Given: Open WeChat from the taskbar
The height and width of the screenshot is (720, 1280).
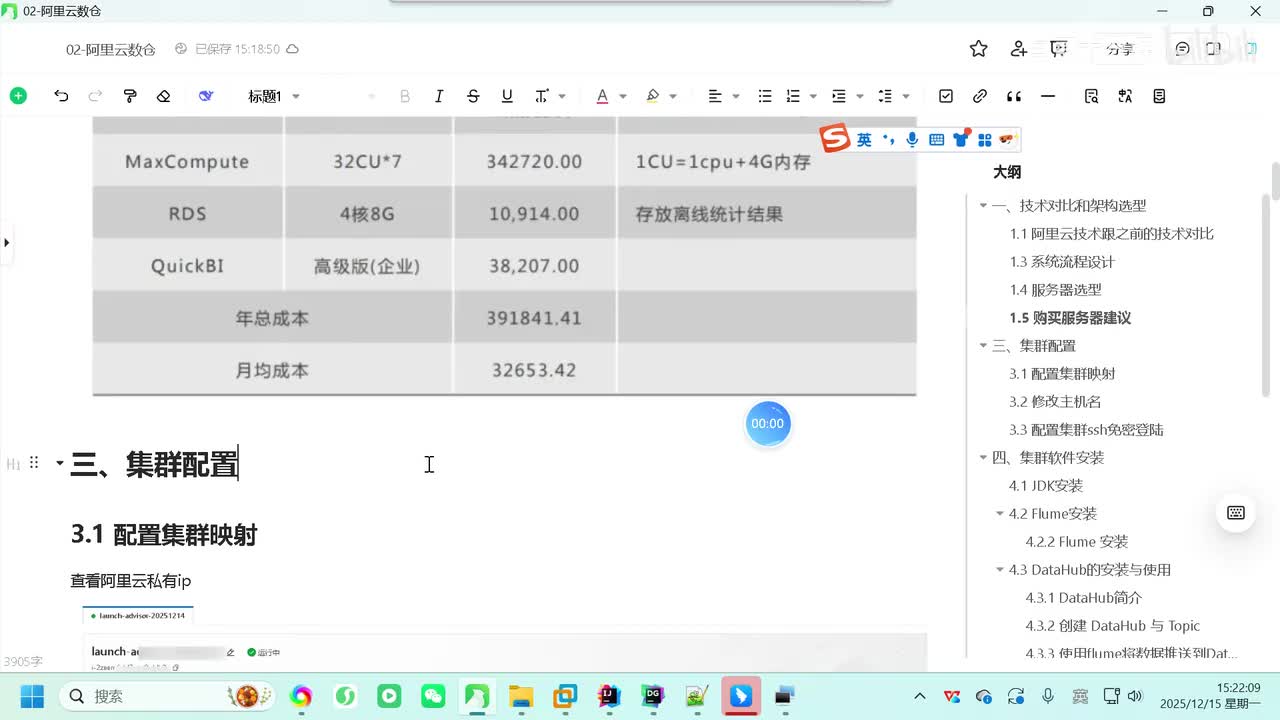Looking at the screenshot, I should coord(433,696).
